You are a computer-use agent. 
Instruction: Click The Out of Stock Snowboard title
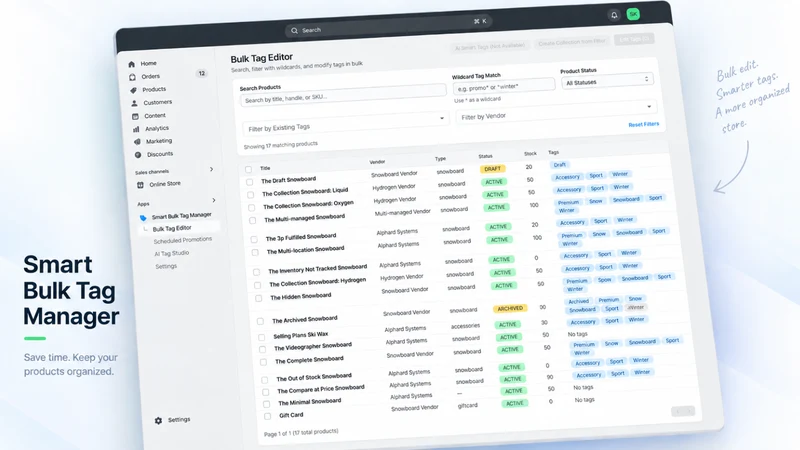pyautogui.click(x=314, y=377)
